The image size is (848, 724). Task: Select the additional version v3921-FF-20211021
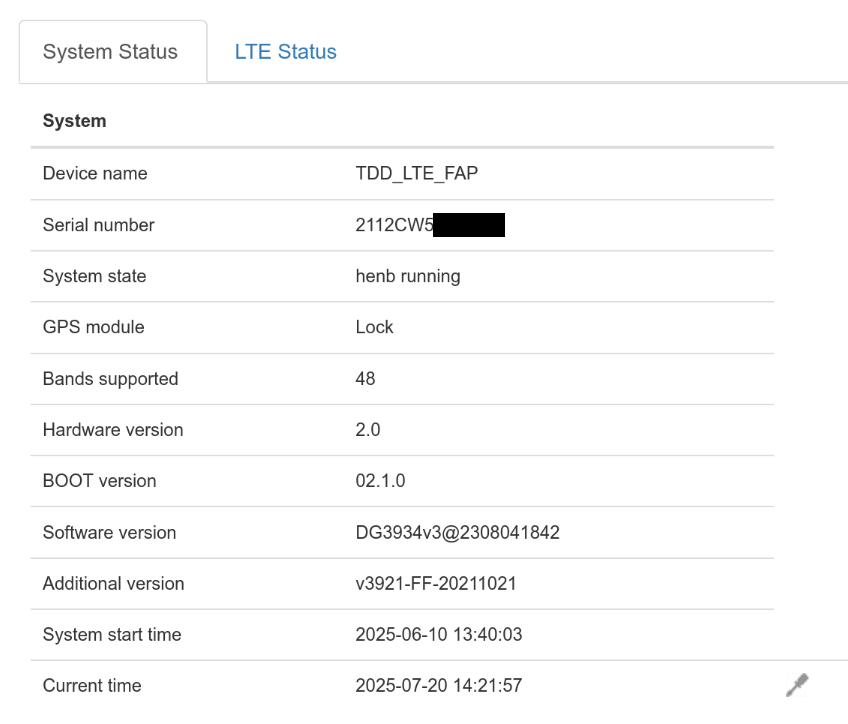click(x=436, y=583)
